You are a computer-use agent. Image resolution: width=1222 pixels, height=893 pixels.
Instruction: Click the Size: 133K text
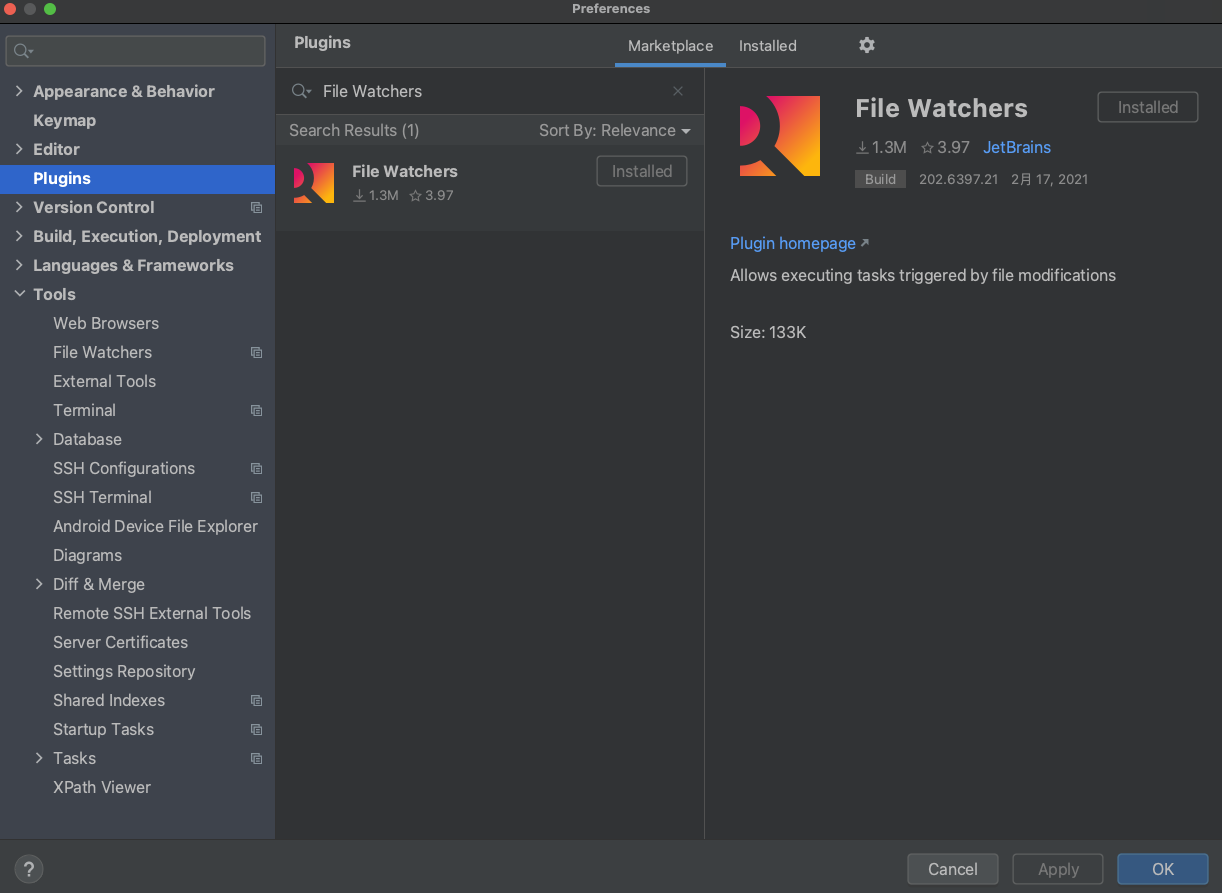[x=768, y=332]
